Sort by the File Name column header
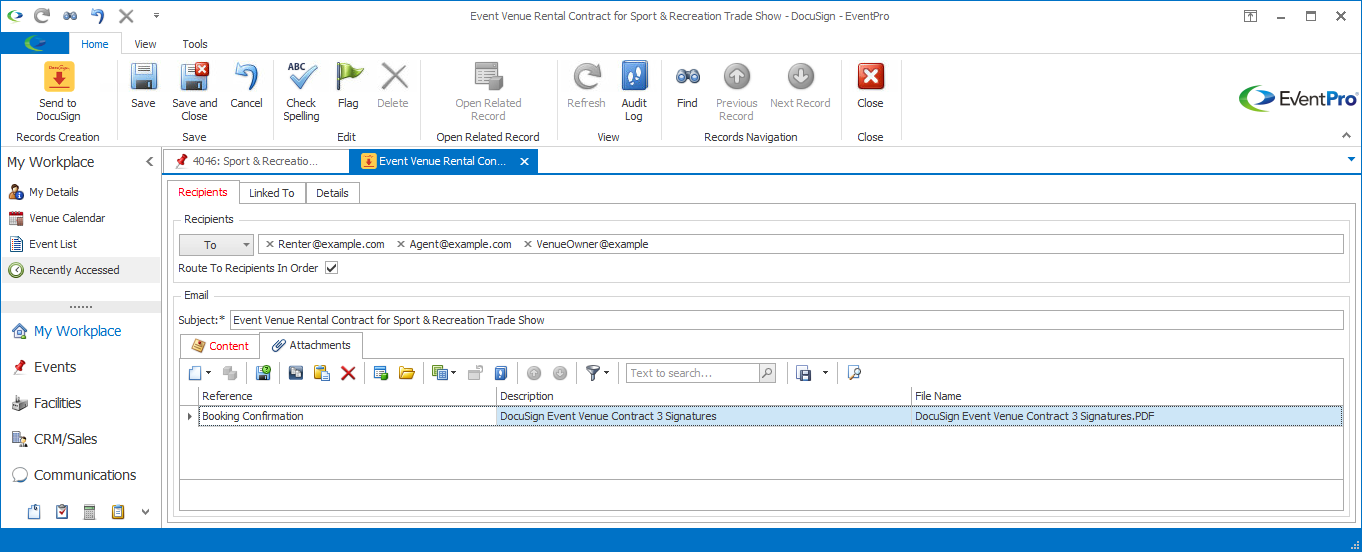Image resolution: width=1362 pixels, height=552 pixels. click(1127, 396)
